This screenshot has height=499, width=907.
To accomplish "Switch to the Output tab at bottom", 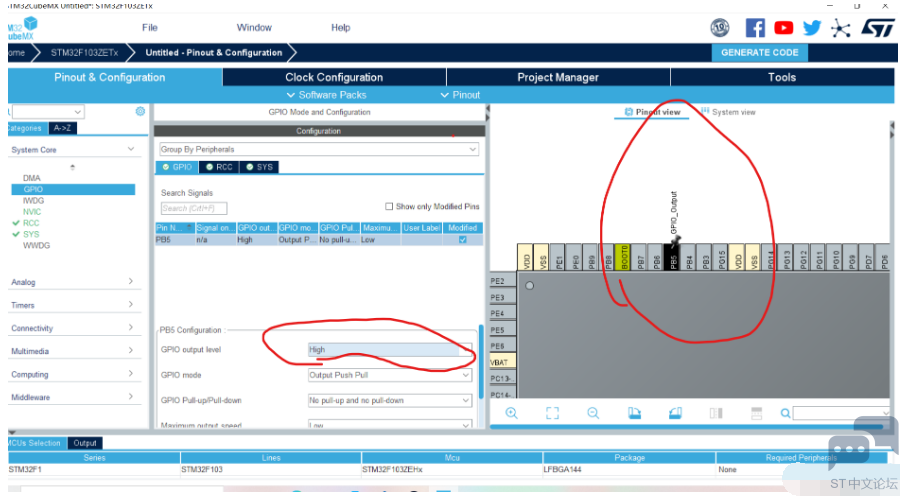I will coord(85,443).
